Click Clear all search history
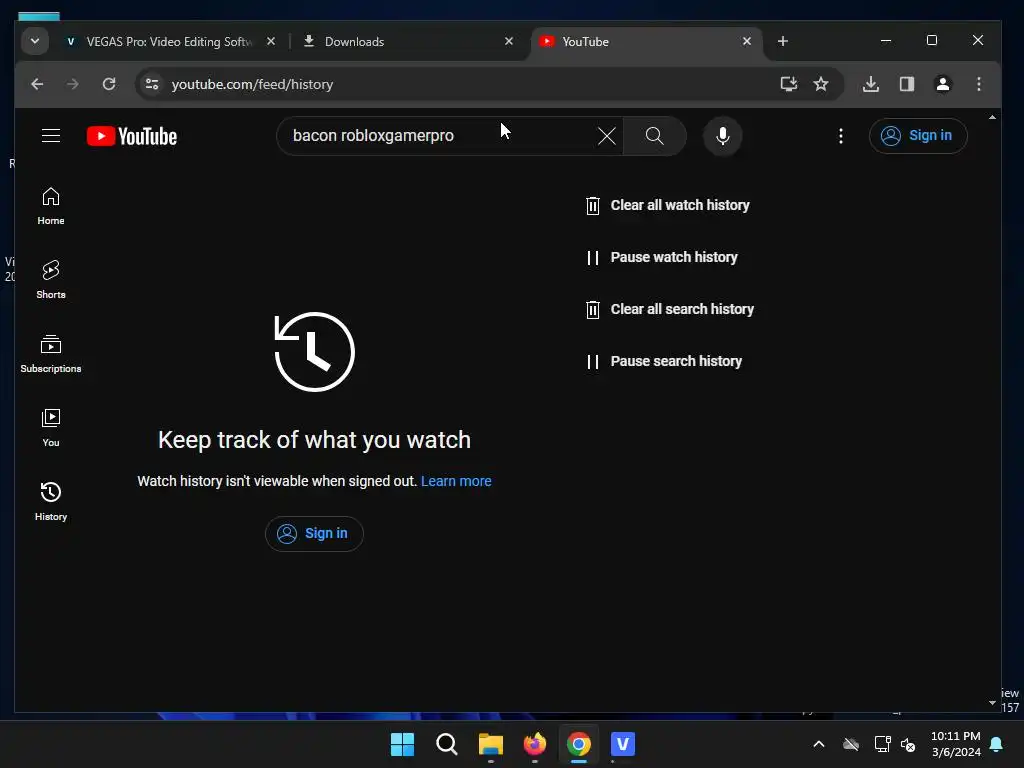The height and width of the screenshot is (768, 1024). (x=669, y=310)
